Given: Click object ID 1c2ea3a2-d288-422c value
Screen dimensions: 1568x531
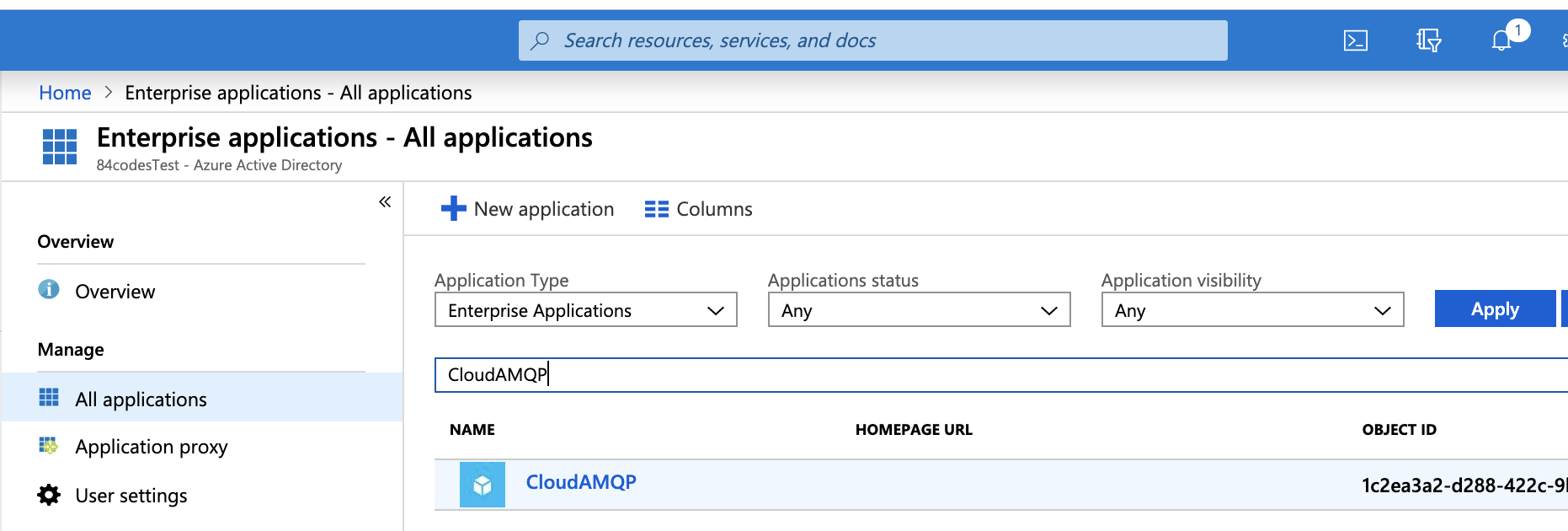Looking at the screenshot, I should coord(1464,485).
